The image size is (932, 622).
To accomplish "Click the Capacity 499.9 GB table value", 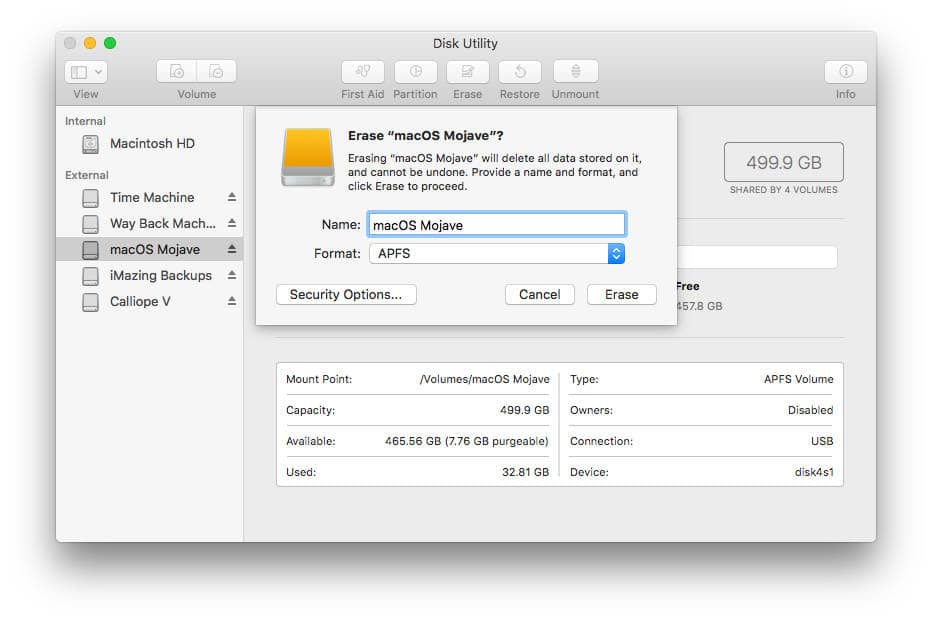I will (x=524, y=410).
